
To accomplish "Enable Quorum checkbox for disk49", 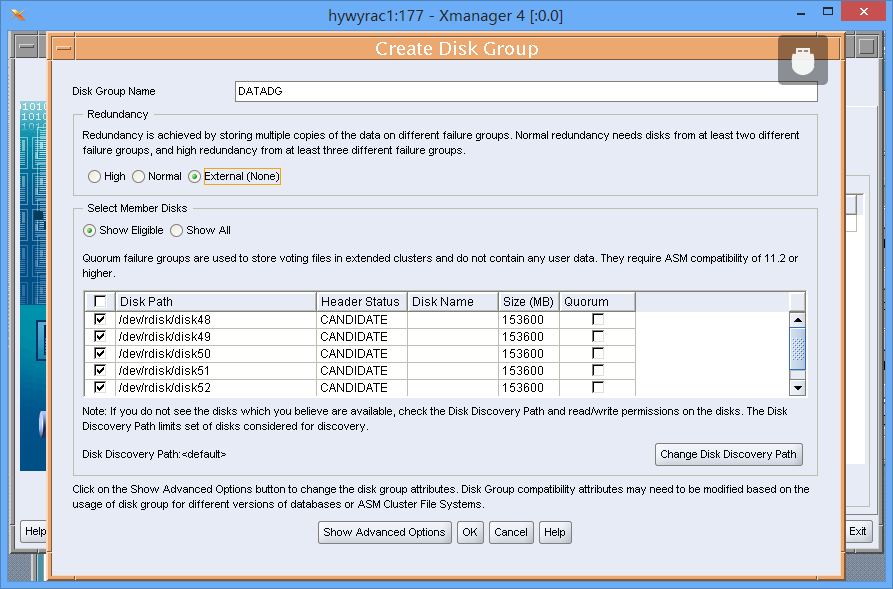I will (x=598, y=337).
